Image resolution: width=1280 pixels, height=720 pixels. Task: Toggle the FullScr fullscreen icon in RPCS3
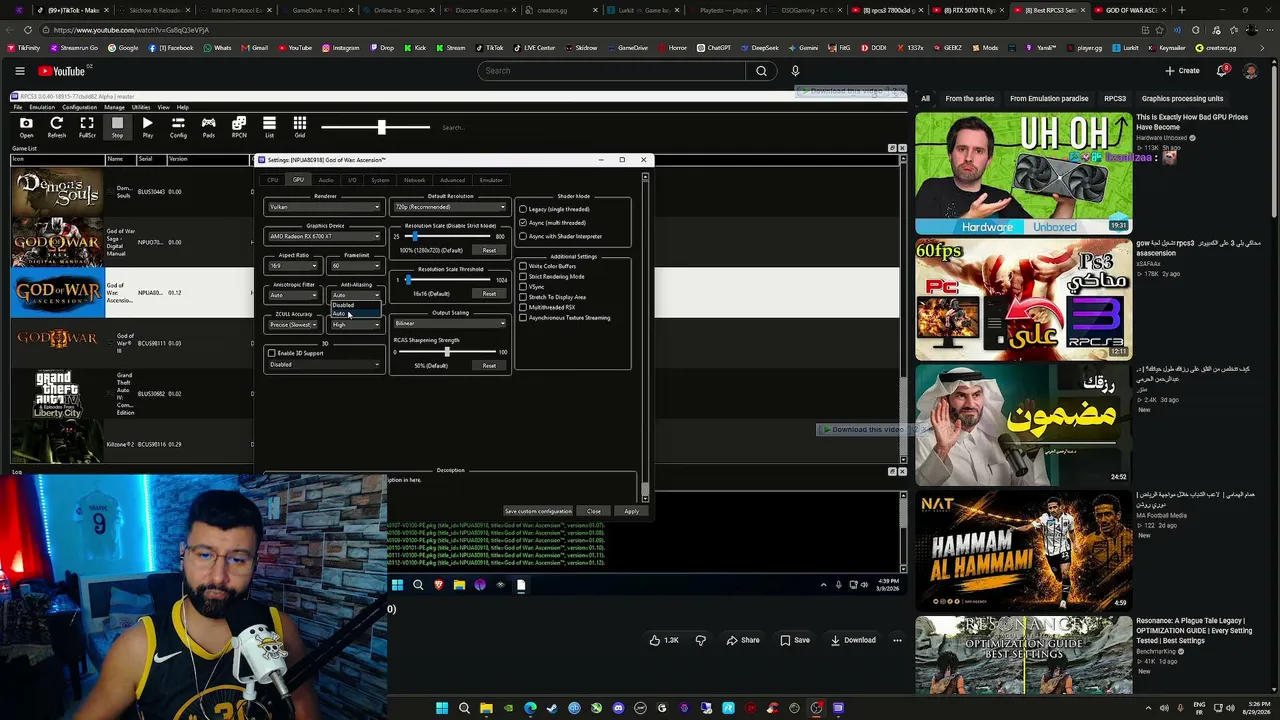[x=87, y=127]
